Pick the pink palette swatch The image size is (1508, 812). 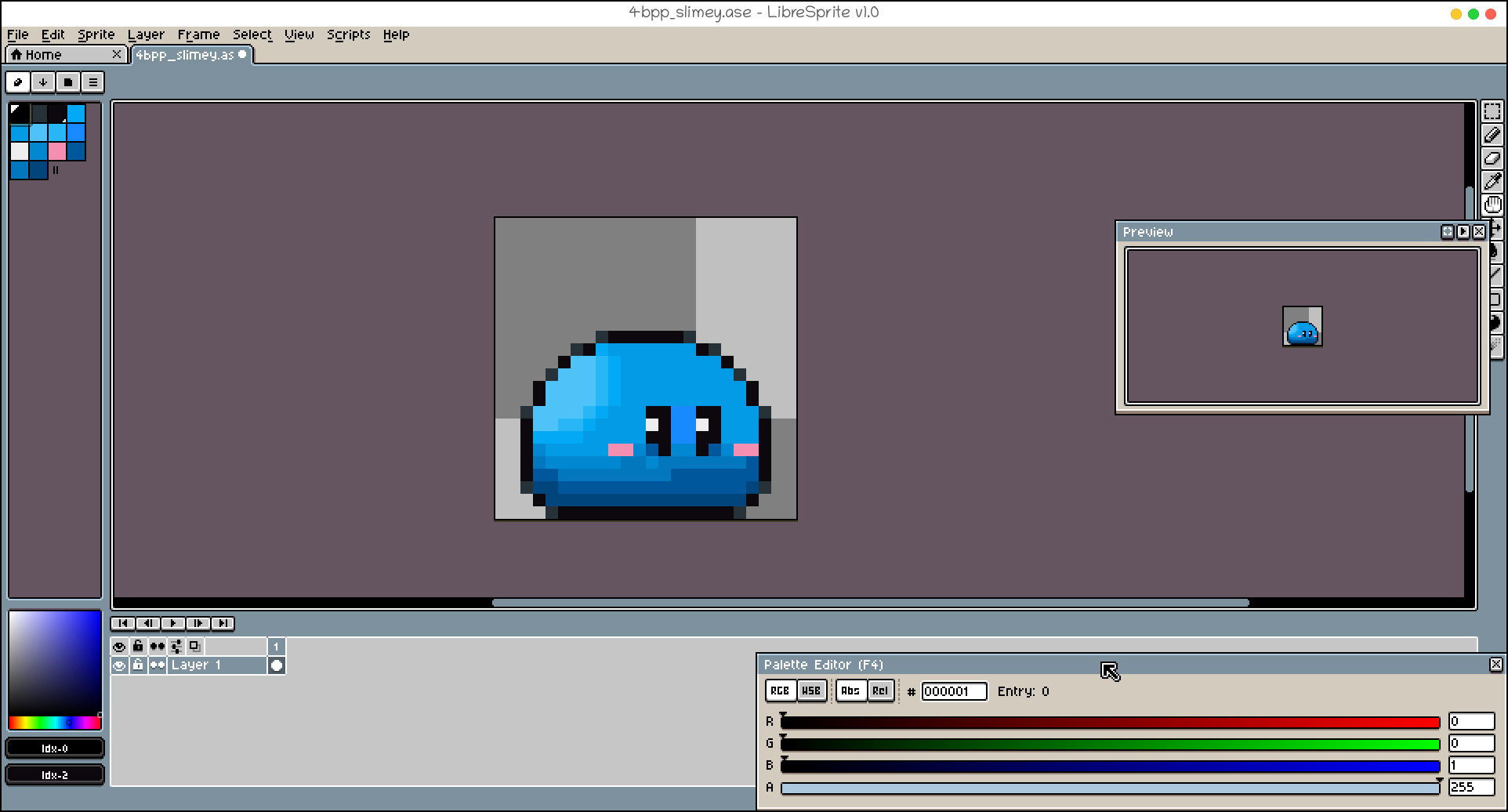pos(57,151)
